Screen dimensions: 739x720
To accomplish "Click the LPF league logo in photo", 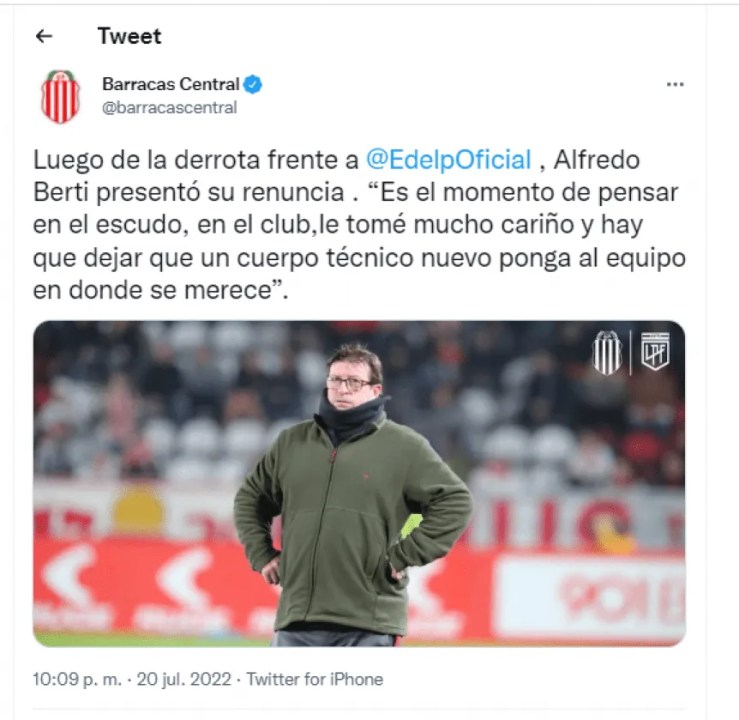I will pyautogui.click(x=655, y=352).
